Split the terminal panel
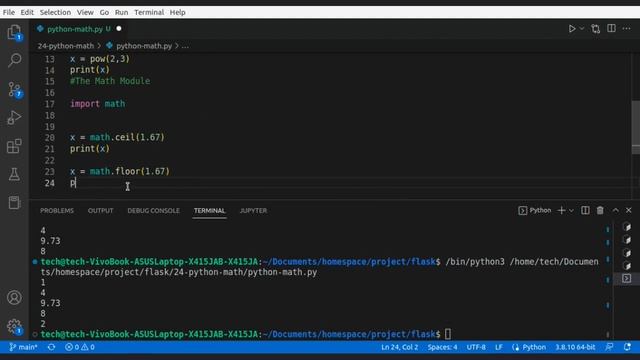This screenshot has height=360, width=640. coord(585,210)
